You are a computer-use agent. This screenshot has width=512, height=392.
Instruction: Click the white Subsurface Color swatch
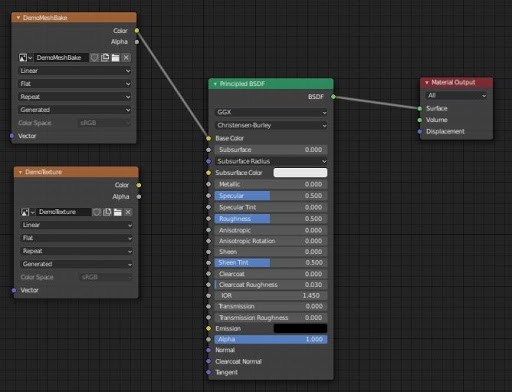(300, 173)
